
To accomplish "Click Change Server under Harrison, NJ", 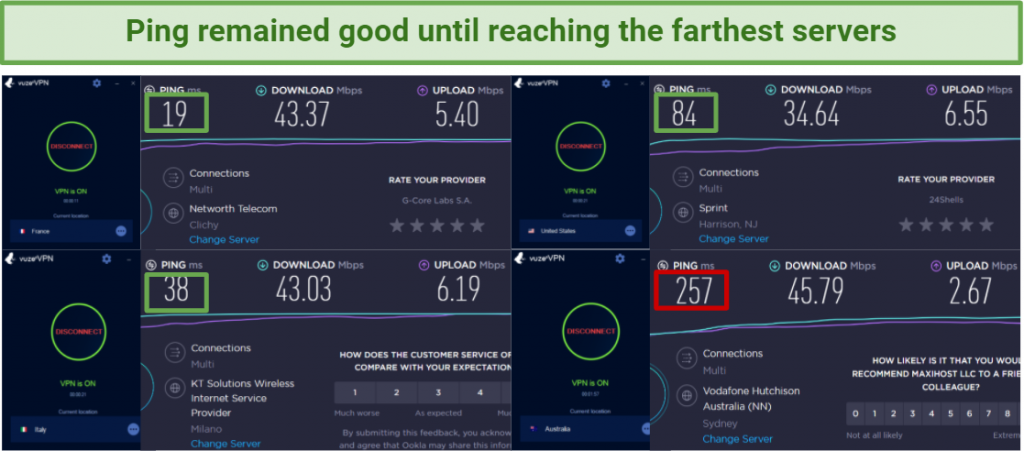I will click(x=733, y=239).
